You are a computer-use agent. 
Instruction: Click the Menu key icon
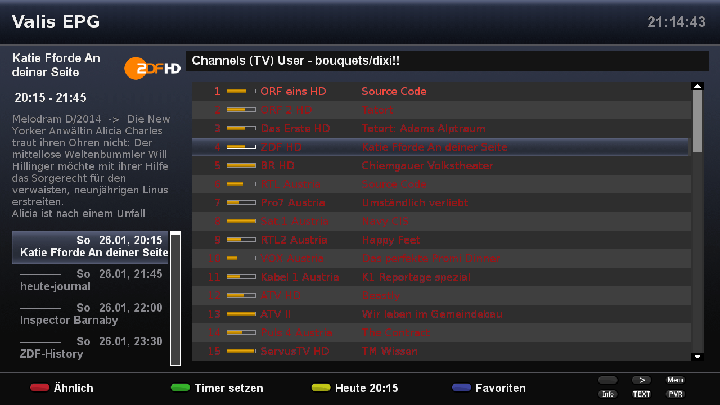coord(675,380)
